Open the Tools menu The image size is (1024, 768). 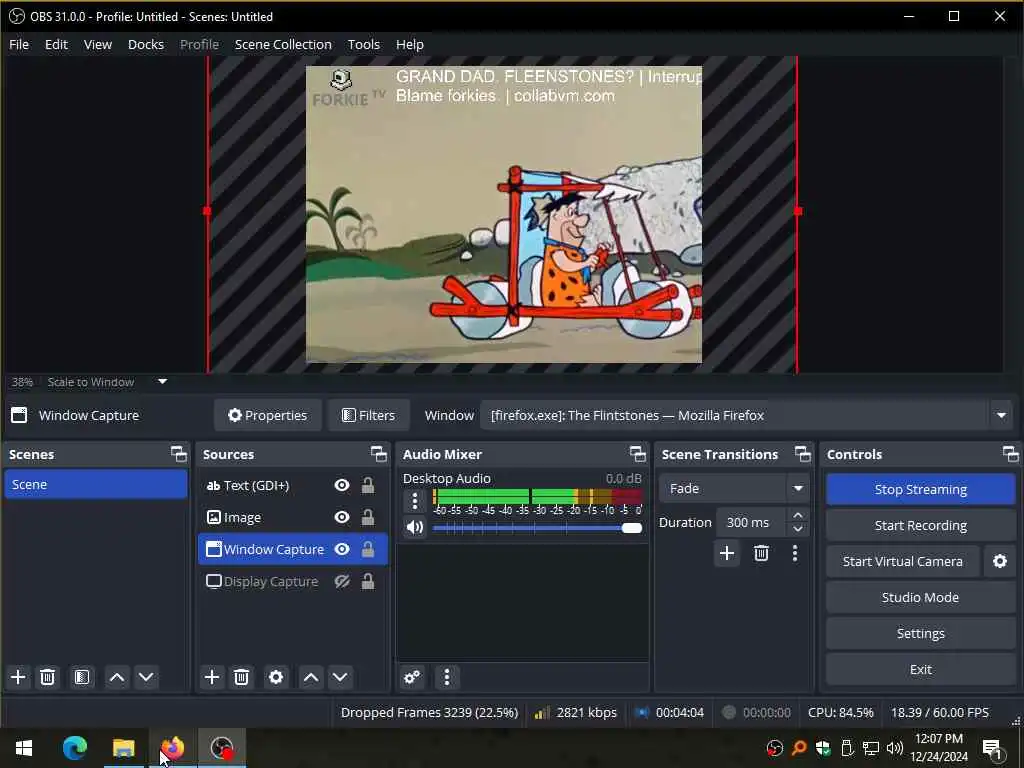tap(363, 44)
